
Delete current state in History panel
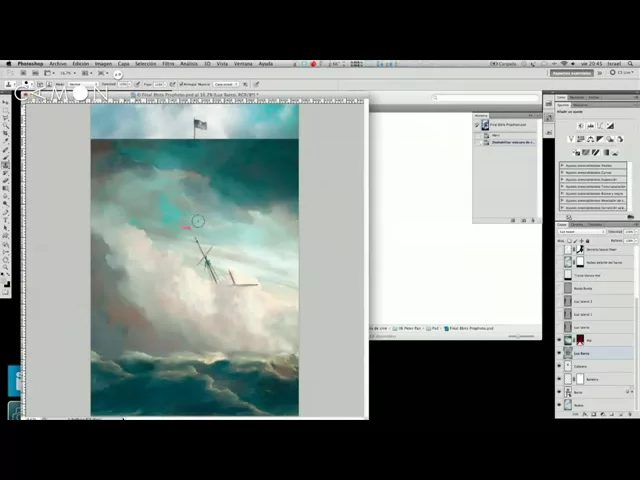[x=533, y=220]
